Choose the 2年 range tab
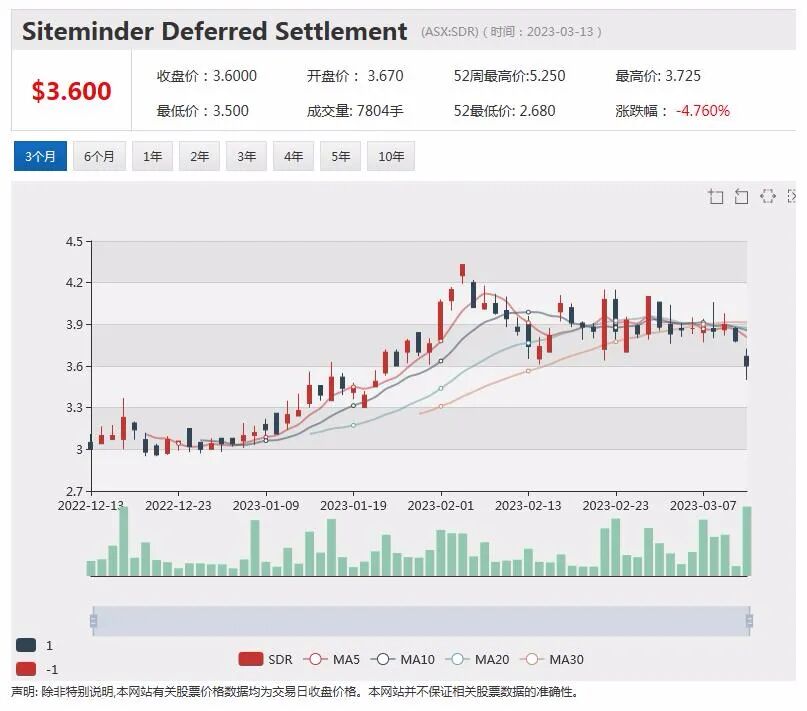Image resolution: width=807 pixels, height=711 pixels. (x=199, y=156)
